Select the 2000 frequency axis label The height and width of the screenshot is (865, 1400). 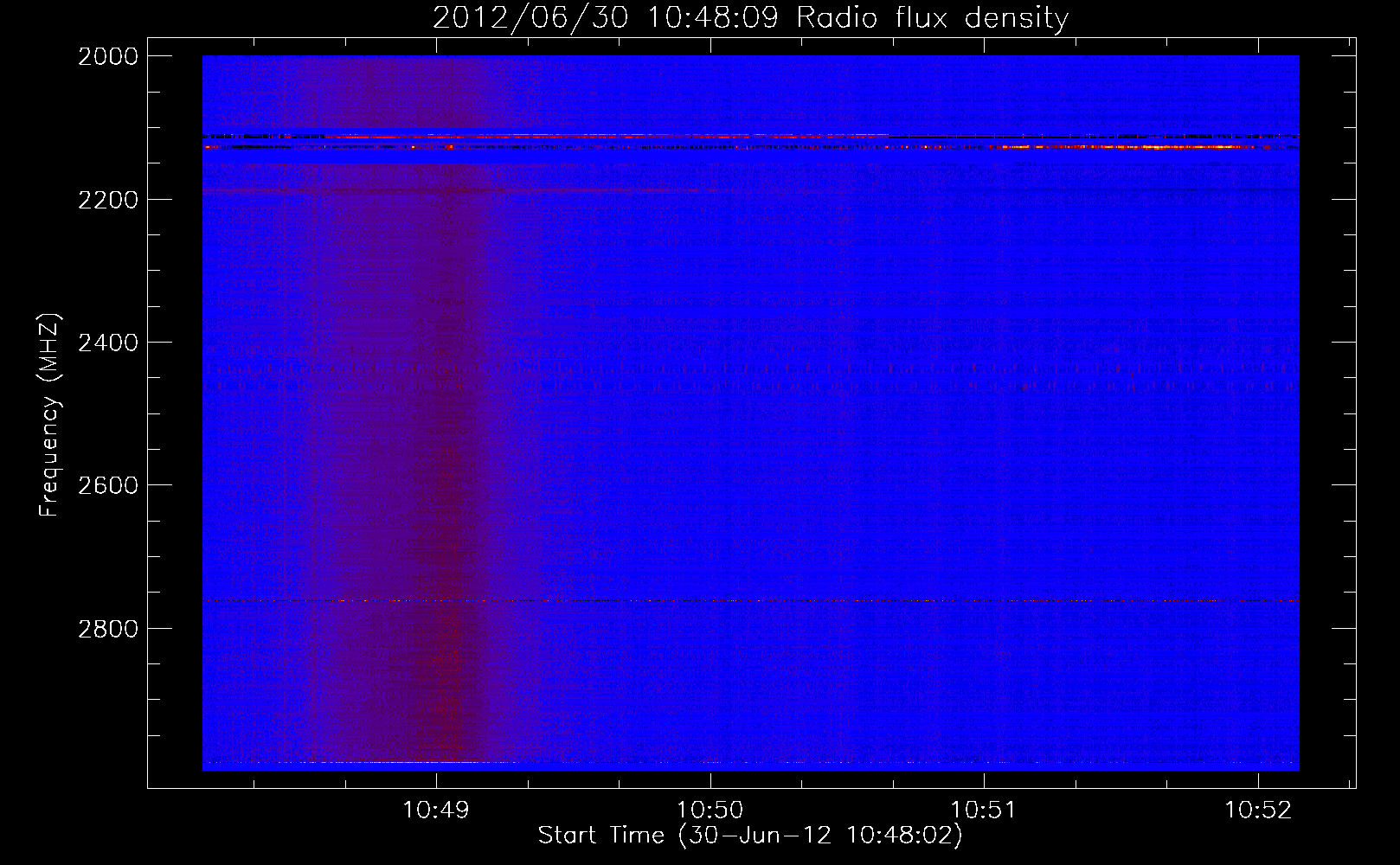click(x=108, y=56)
